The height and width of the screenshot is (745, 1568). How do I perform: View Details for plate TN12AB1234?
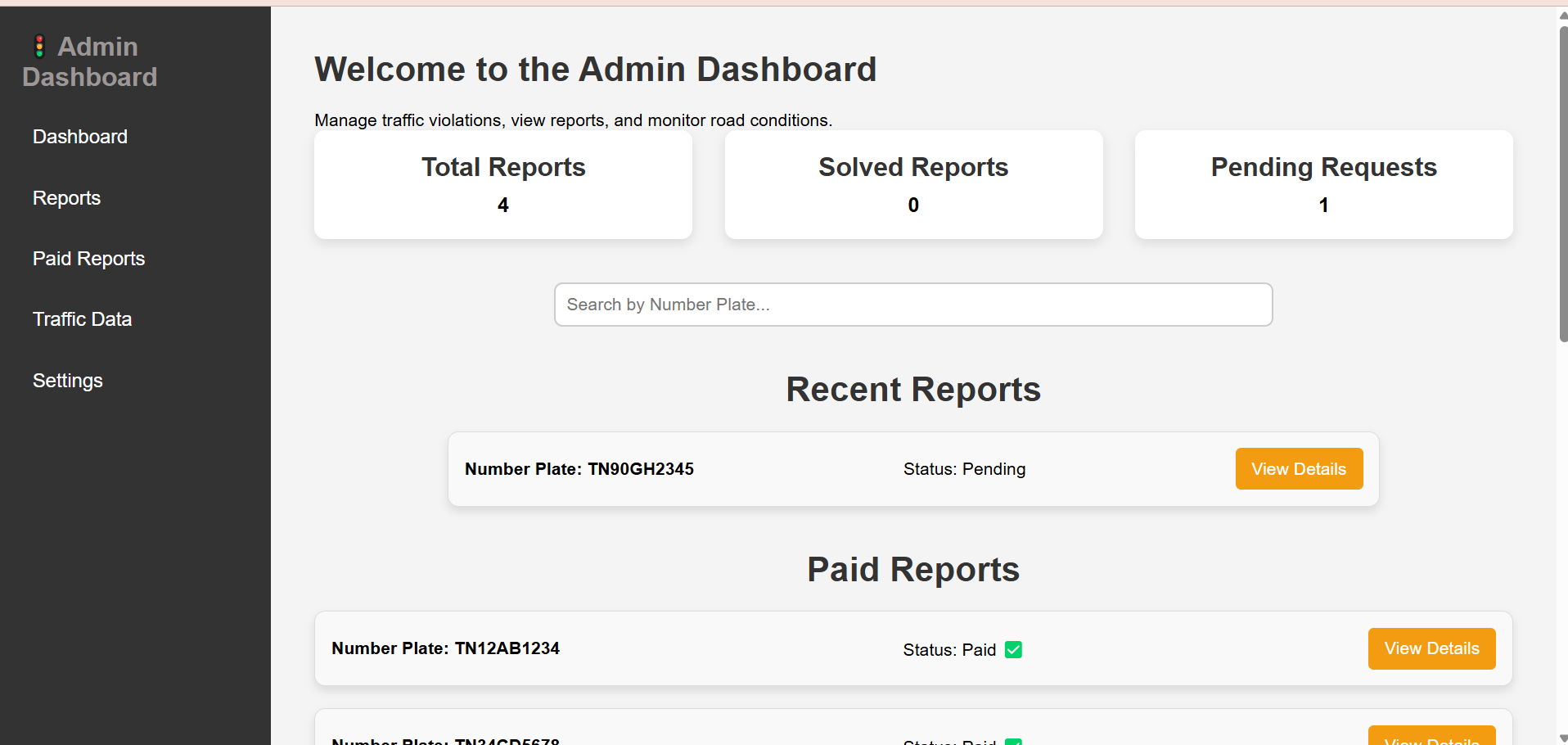[1431, 648]
